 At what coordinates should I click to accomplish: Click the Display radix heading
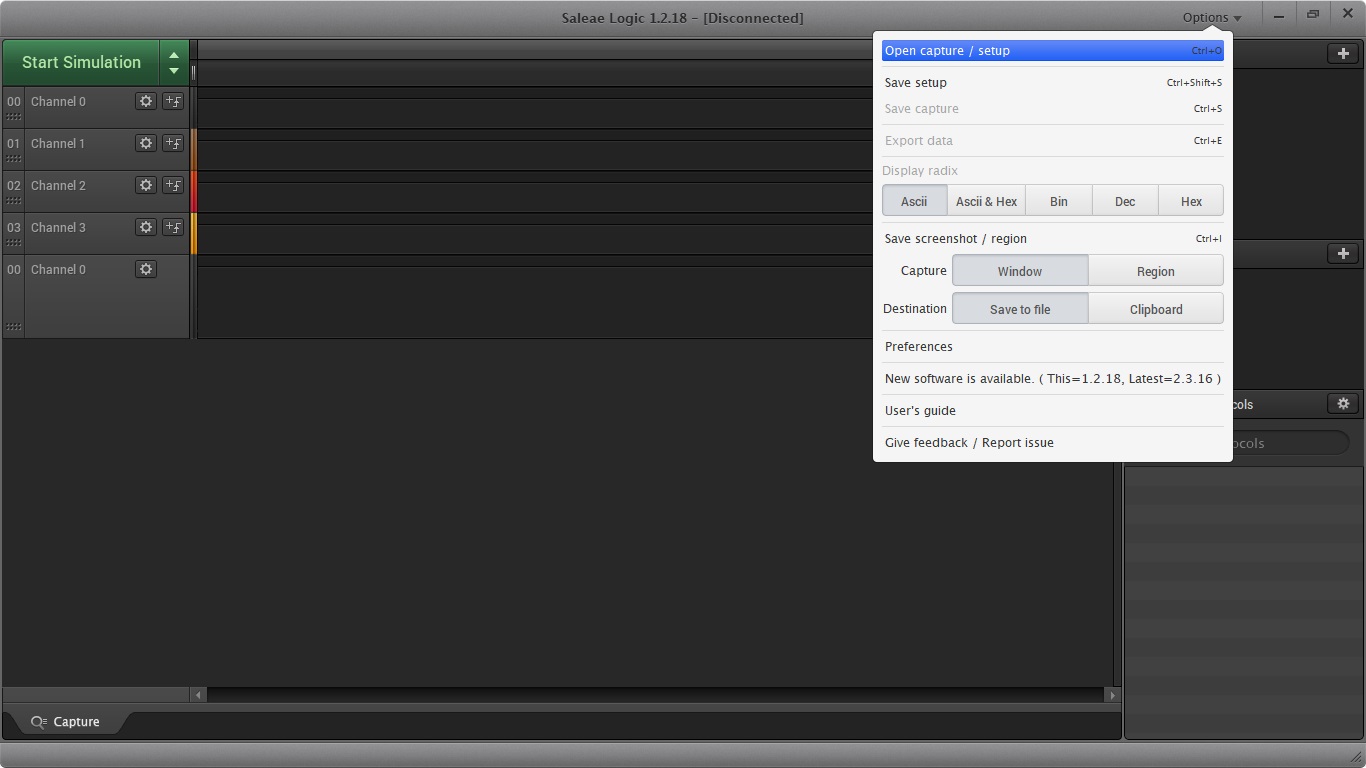point(920,170)
